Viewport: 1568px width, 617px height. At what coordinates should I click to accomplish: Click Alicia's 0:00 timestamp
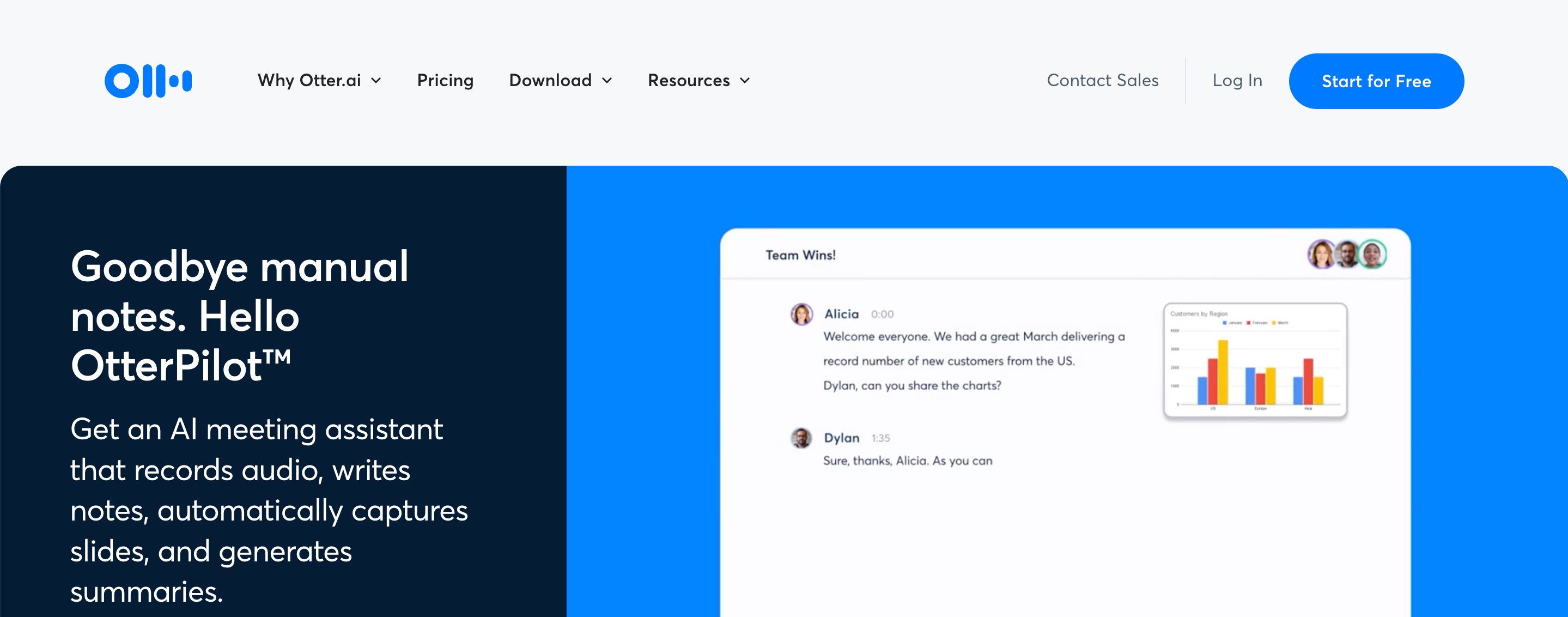tap(882, 314)
